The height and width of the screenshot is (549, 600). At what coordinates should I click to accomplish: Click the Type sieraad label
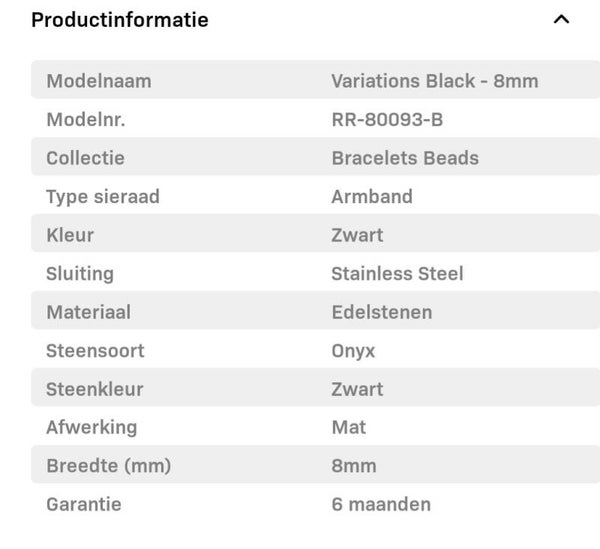click(103, 197)
